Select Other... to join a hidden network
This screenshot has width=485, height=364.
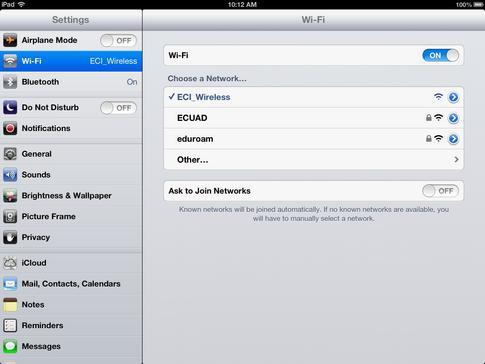pos(313,160)
